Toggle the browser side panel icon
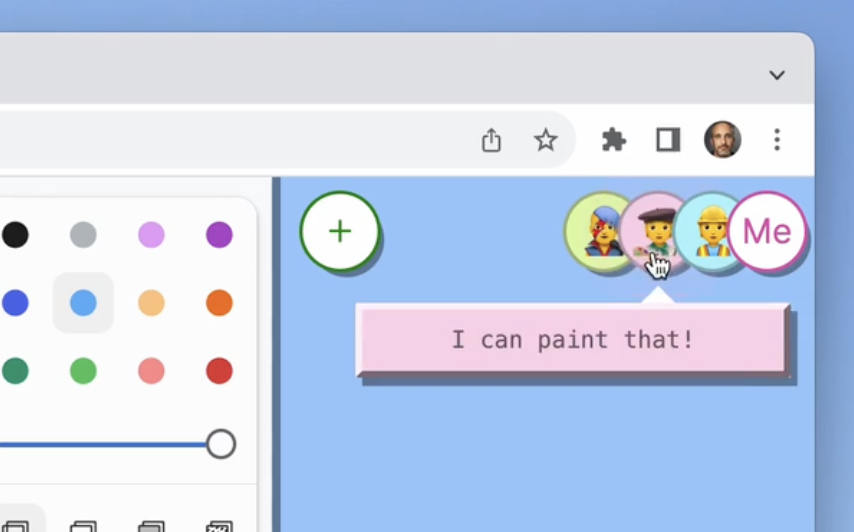The width and height of the screenshot is (854, 532). pyautogui.click(x=668, y=140)
